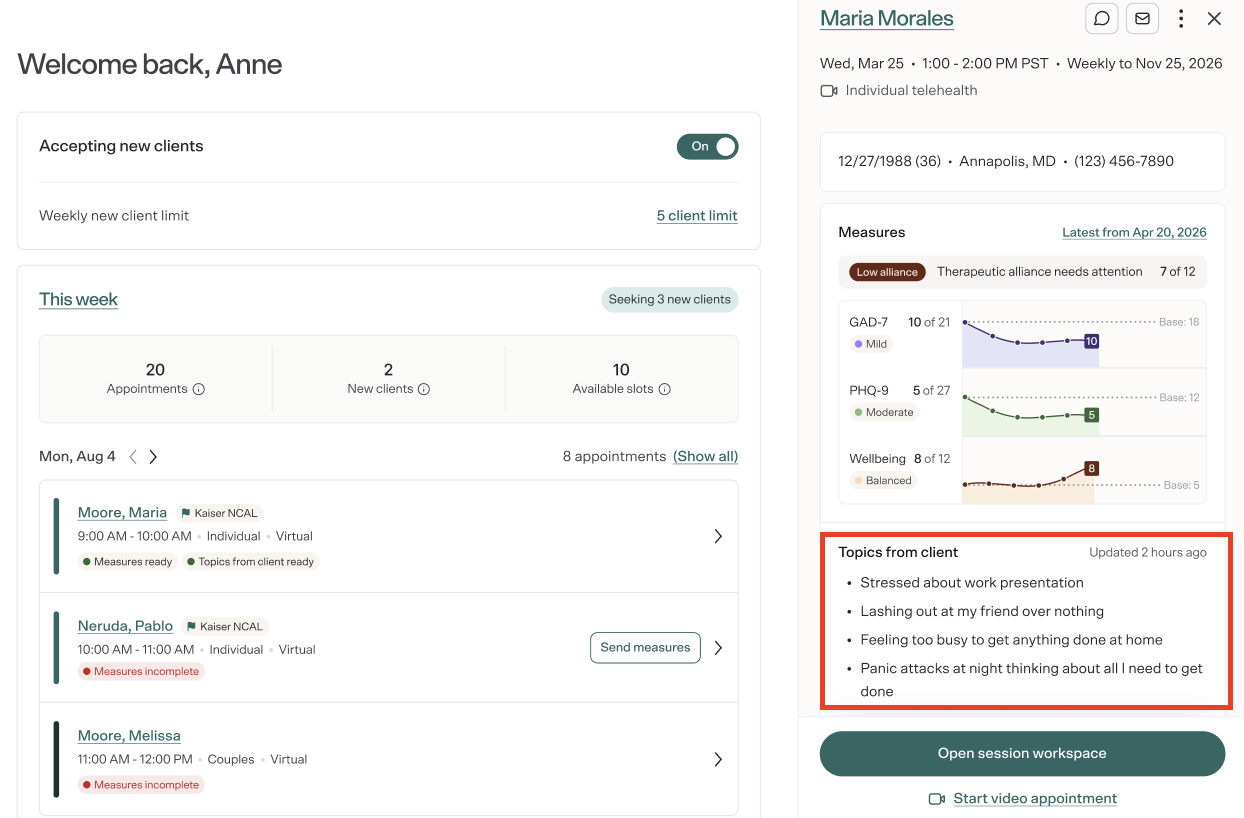1244x818 pixels.
Task: Click Topics from client ready tag
Action: (x=251, y=562)
